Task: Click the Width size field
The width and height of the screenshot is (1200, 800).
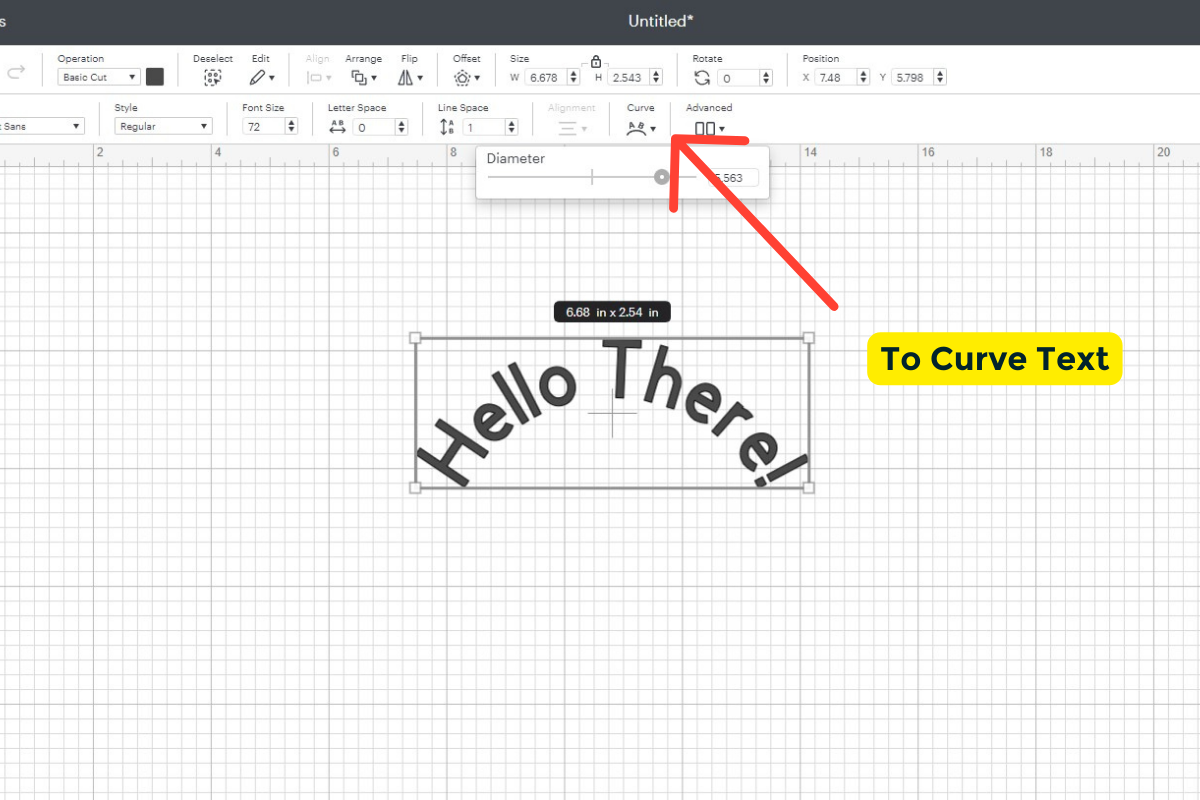Action: pos(545,77)
